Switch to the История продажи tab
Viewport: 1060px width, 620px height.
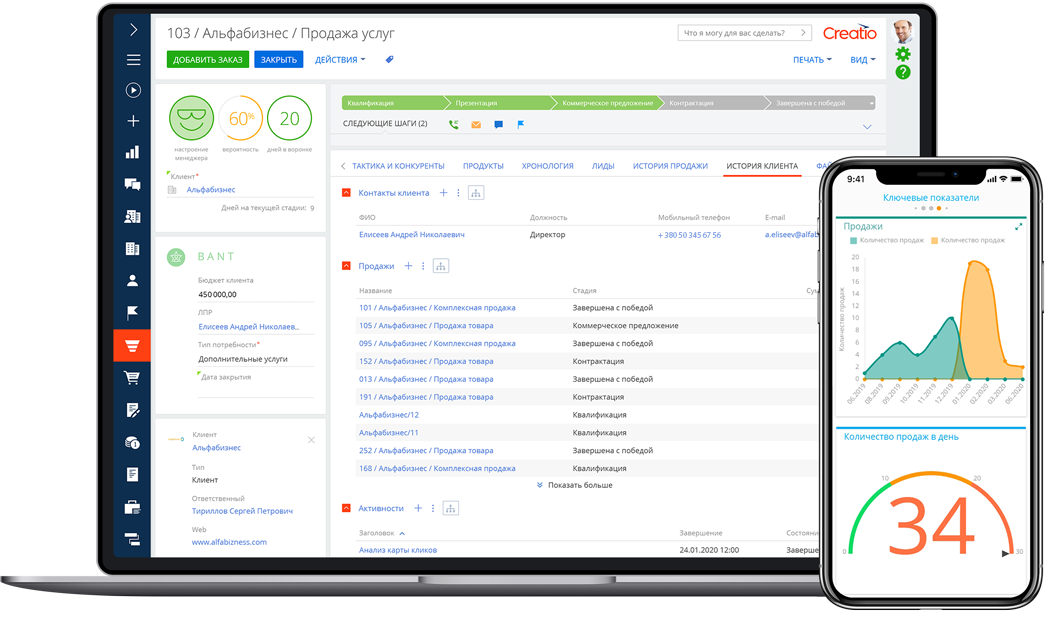tap(669, 166)
